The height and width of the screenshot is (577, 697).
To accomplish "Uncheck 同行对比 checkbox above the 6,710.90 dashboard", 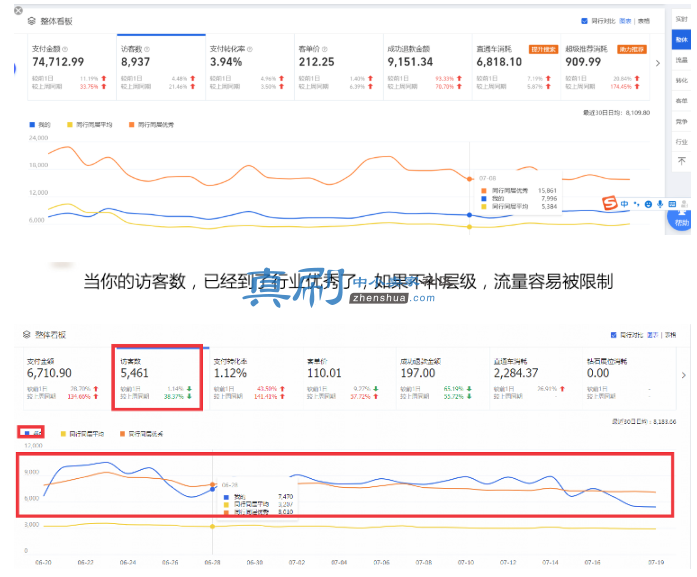I will click(614, 335).
